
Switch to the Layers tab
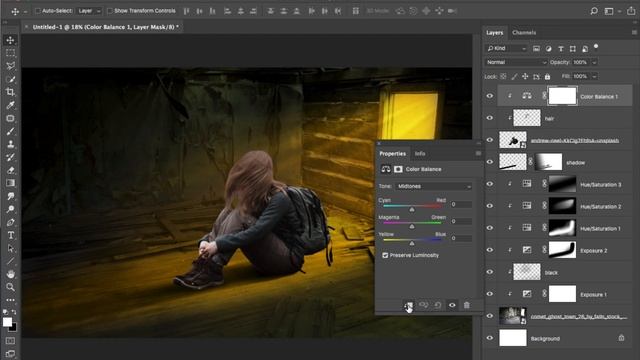click(x=494, y=33)
